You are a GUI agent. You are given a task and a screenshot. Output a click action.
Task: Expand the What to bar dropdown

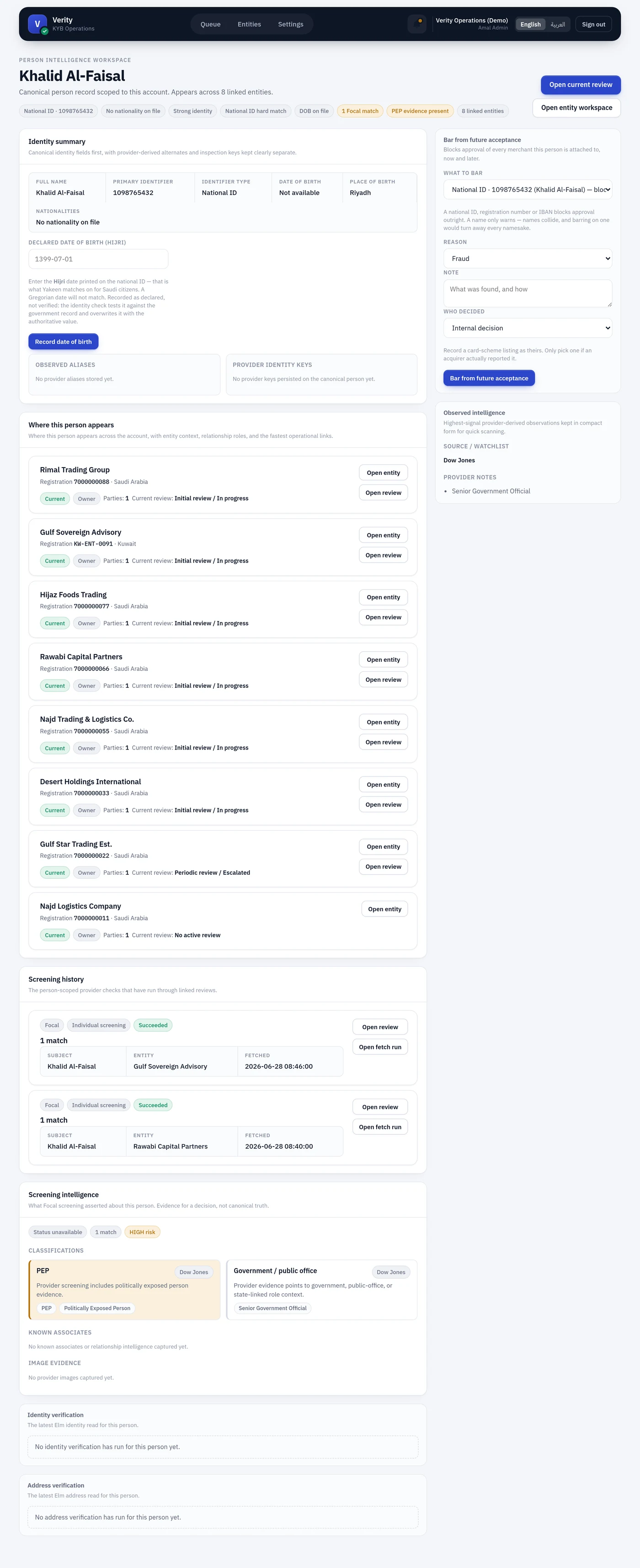pos(528,190)
